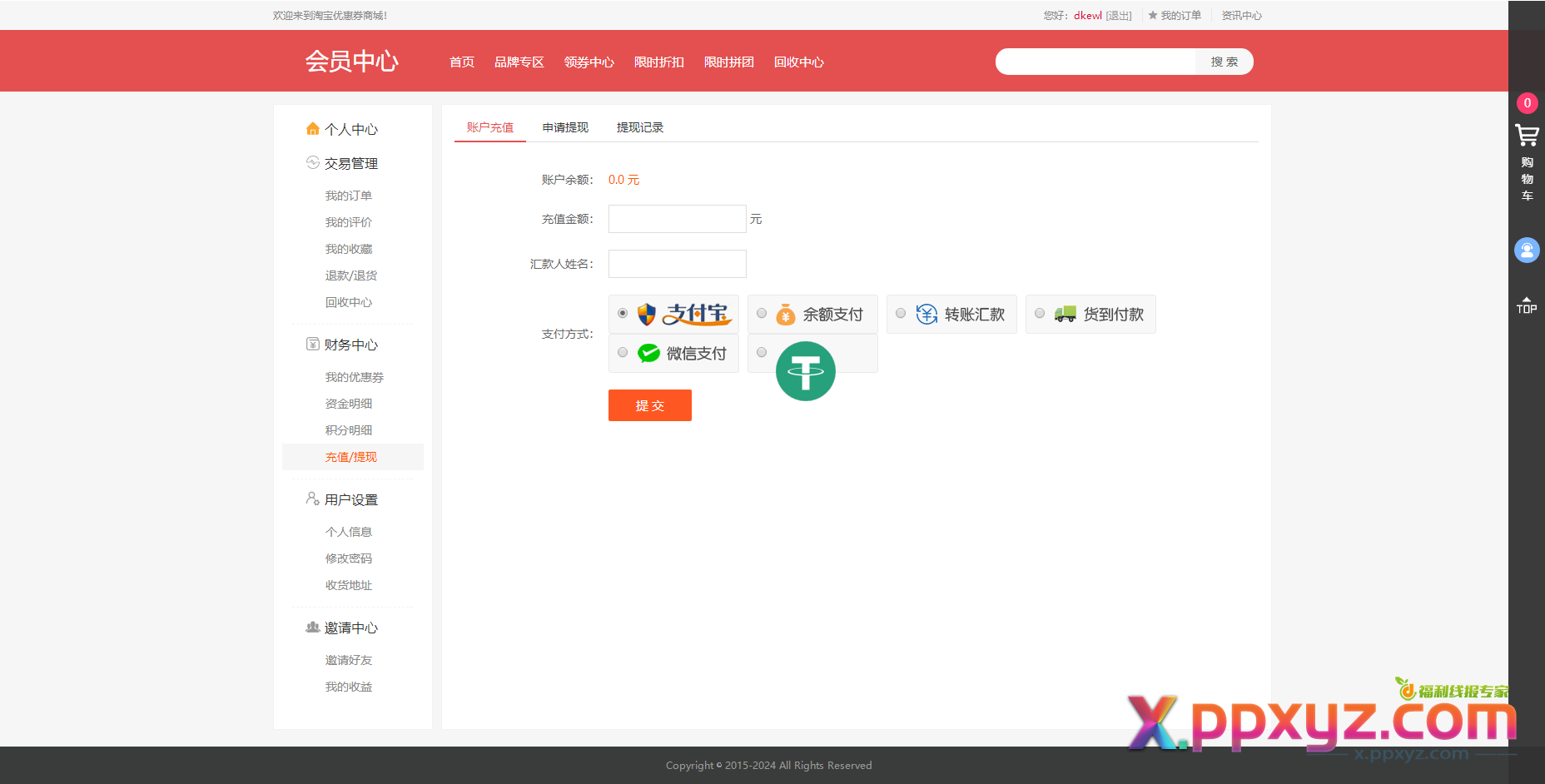
Task: Switch to the 账户充值 tab
Action: pyautogui.click(x=490, y=127)
